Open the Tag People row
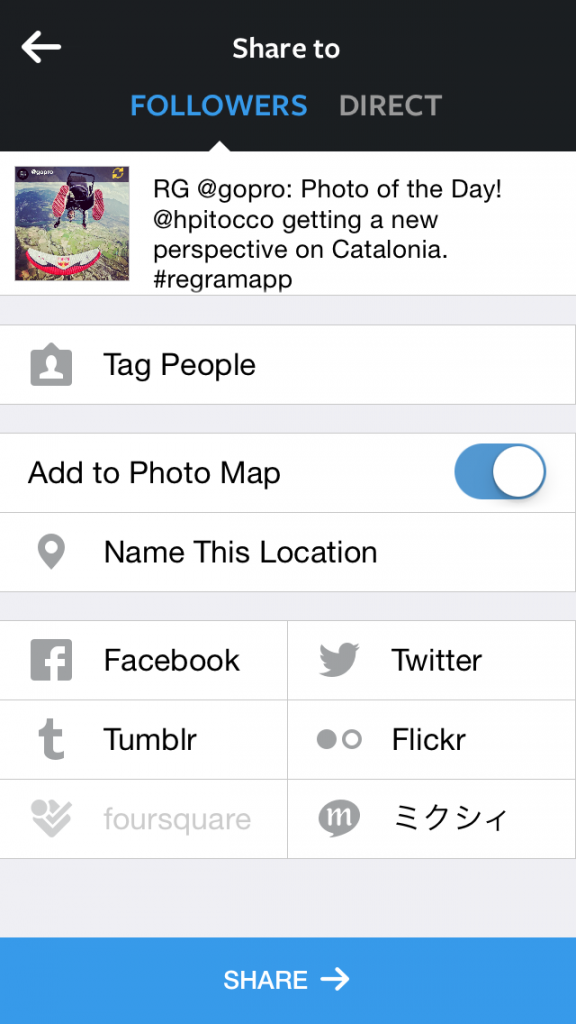Screen dimensions: 576x1024 pyautogui.click(x=288, y=364)
